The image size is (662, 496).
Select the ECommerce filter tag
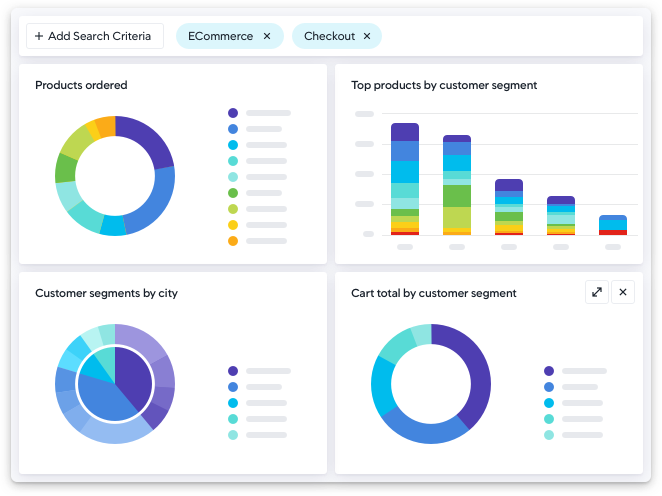pos(230,36)
